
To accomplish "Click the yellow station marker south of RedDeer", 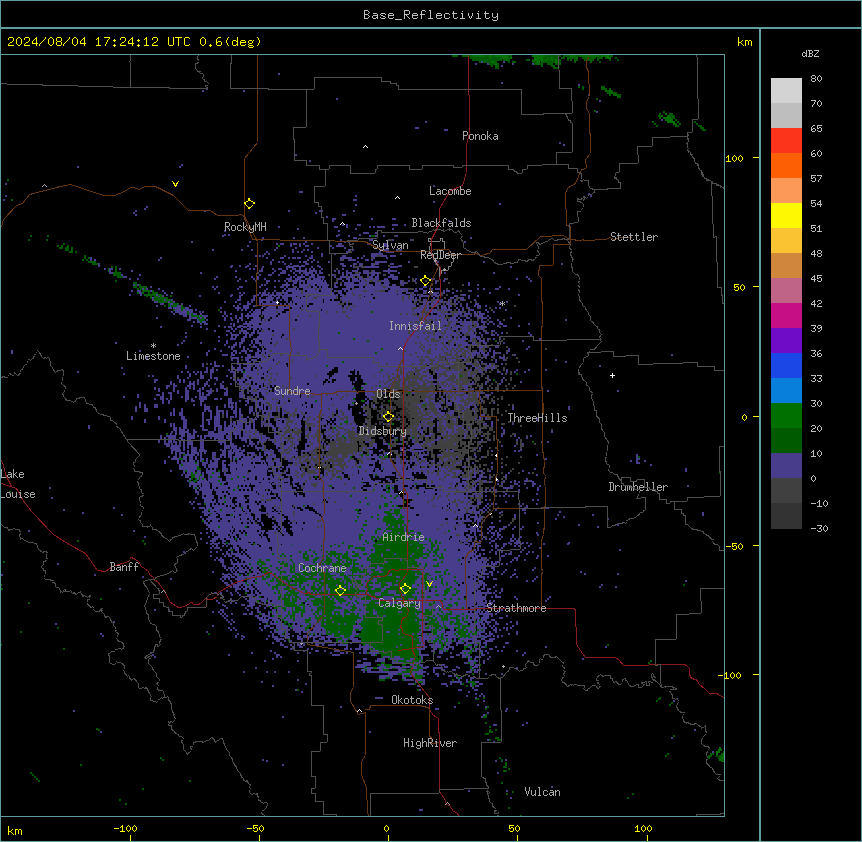I will coord(425,281).
